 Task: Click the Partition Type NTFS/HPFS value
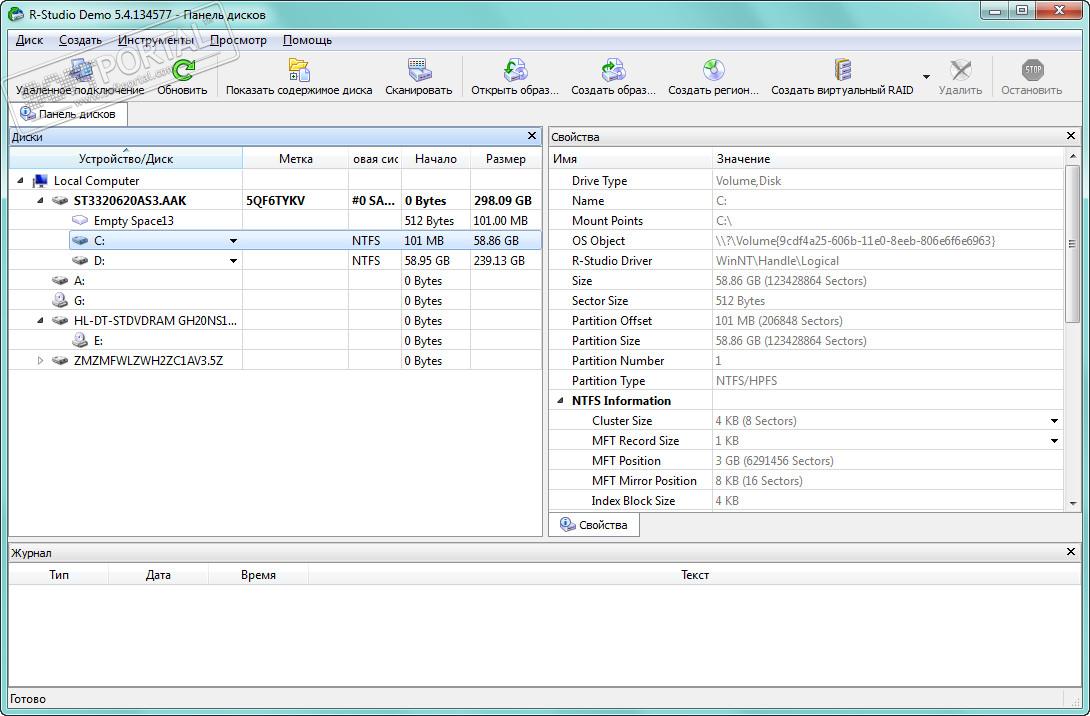coord(746,381)
